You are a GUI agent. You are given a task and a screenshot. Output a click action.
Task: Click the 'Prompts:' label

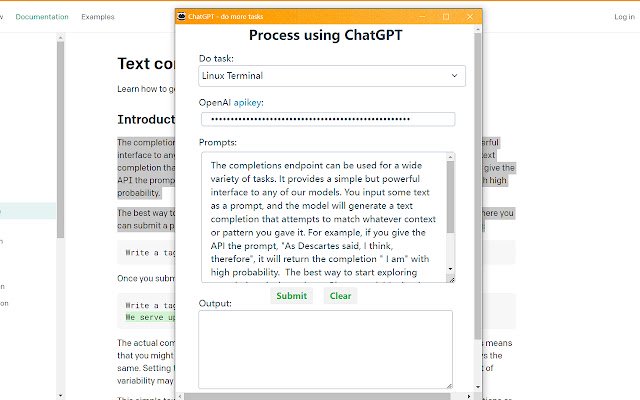(x=218, y=142)
